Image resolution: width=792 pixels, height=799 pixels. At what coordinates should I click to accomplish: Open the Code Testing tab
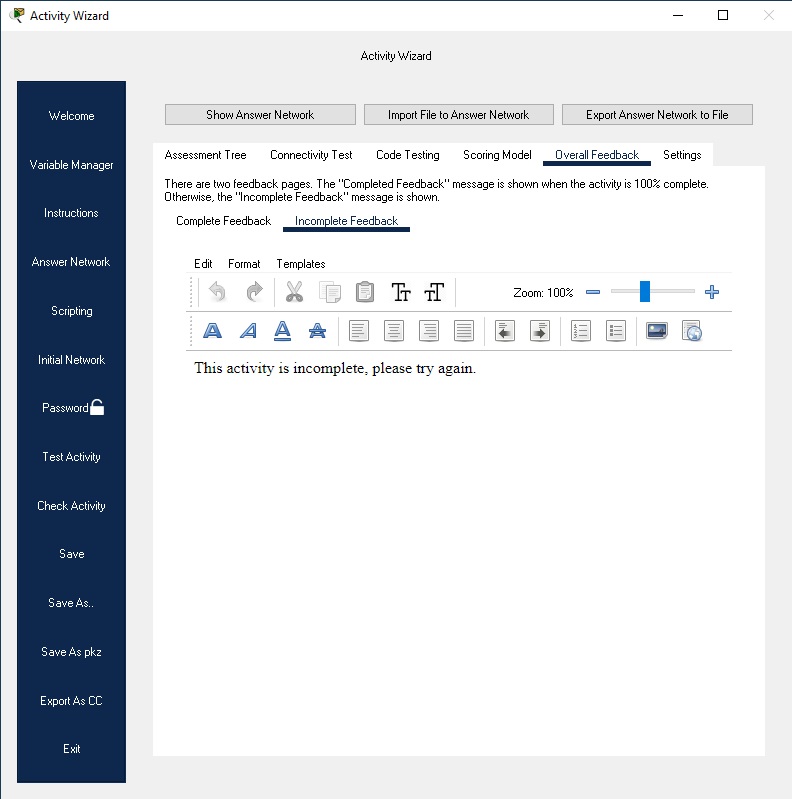408,155
